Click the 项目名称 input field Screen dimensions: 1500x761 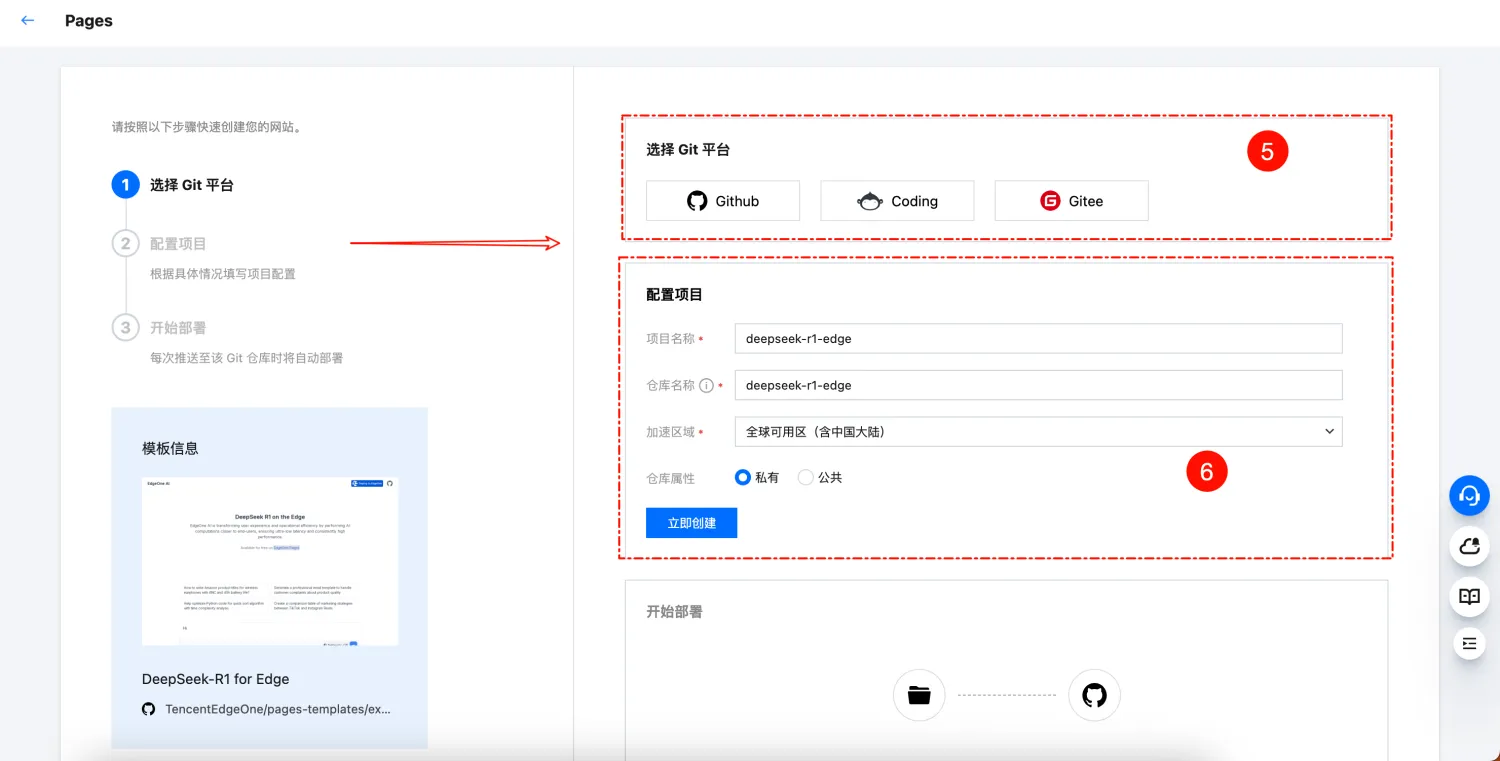point(1037,338)
